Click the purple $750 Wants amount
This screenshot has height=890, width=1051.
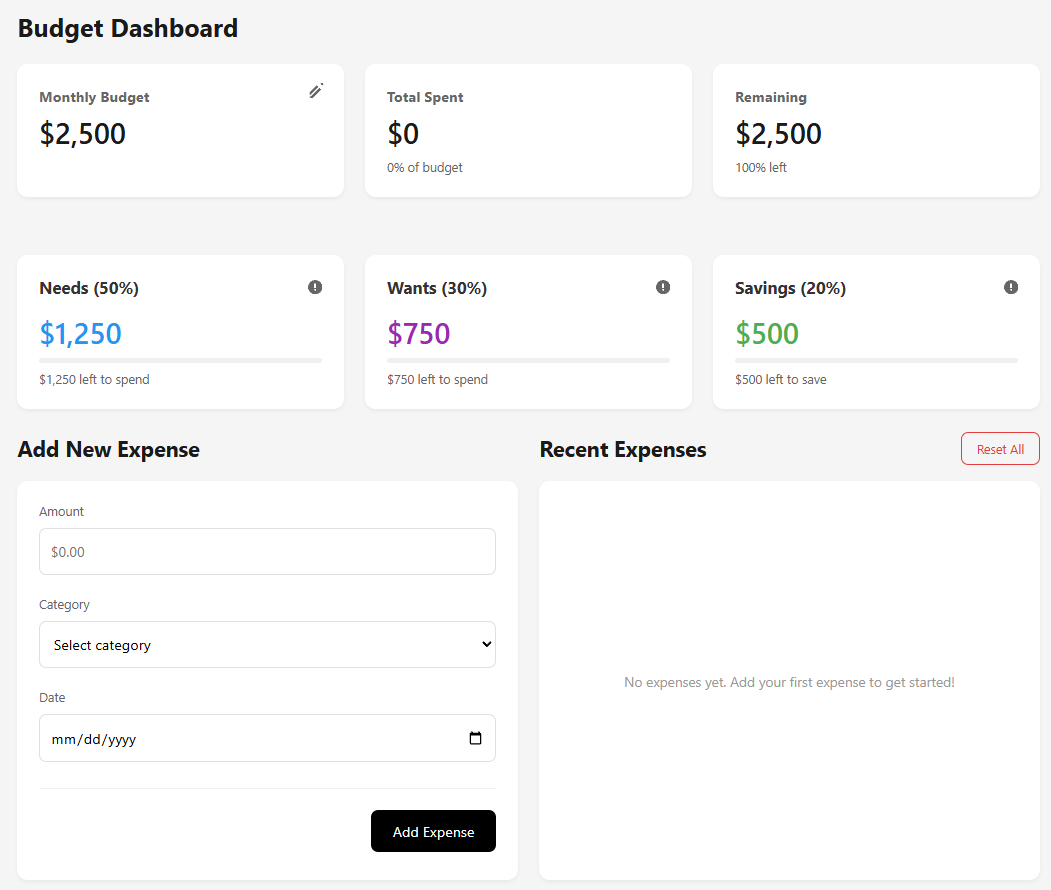point(419,333)
